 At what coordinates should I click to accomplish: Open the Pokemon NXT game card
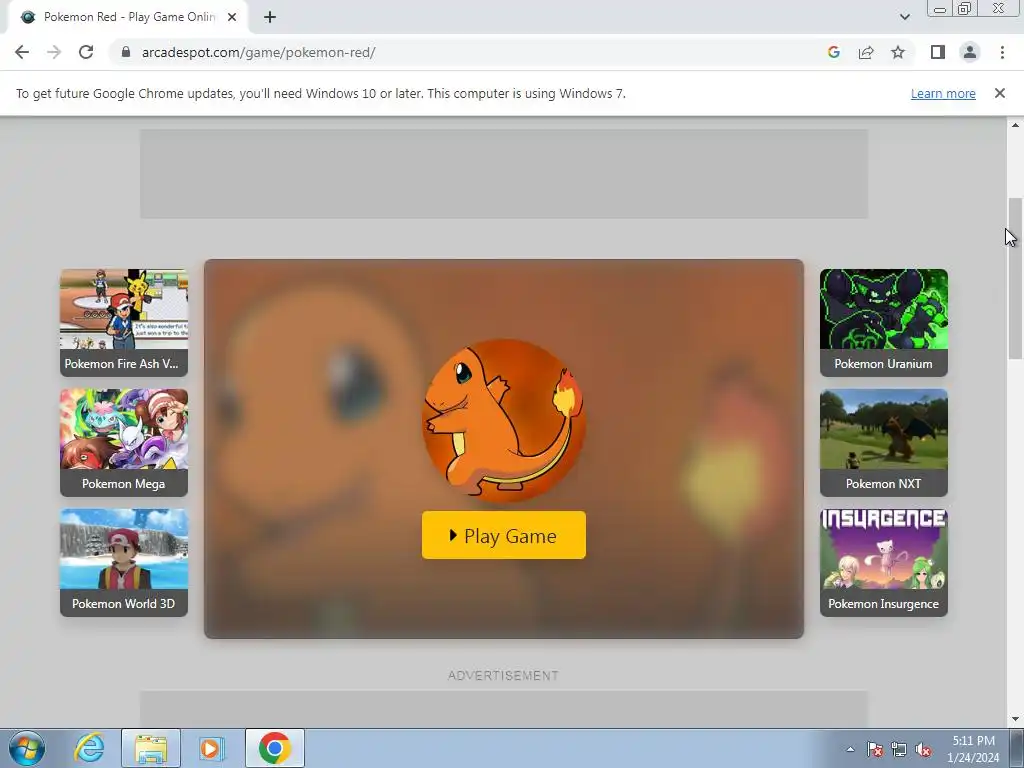coord(884,443)
